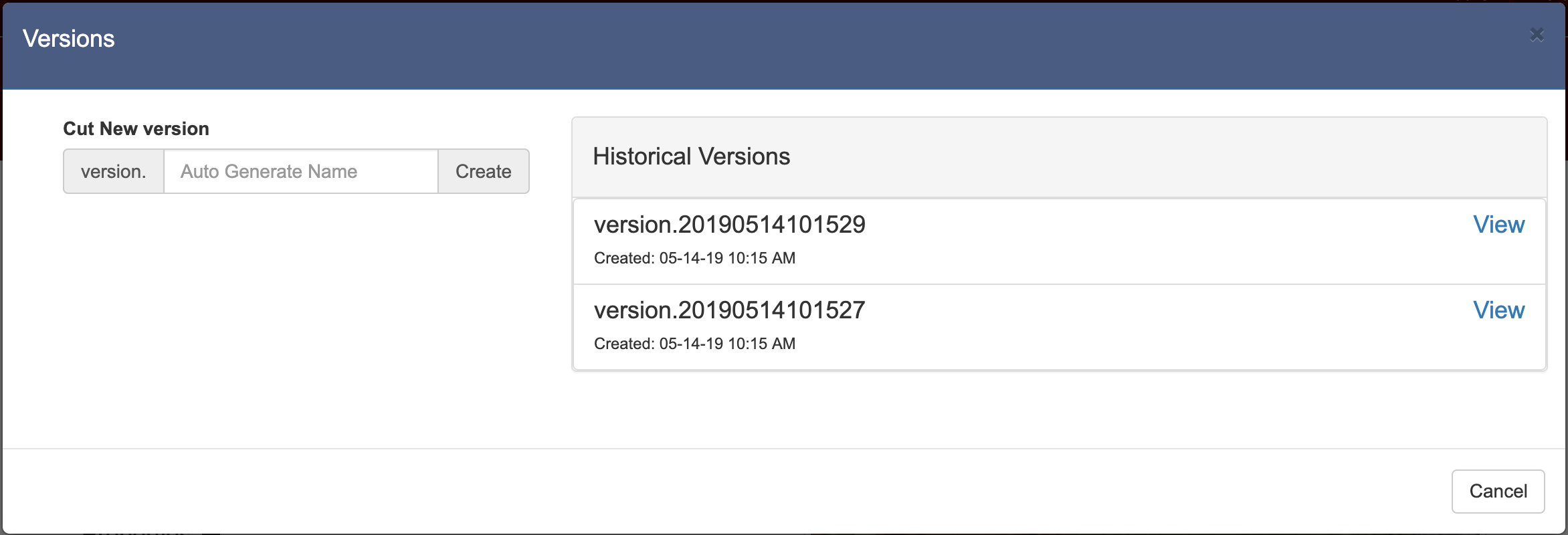Viewport: 1568px width, 535px height.
Task: Click the Historical Versions heading text
Action: [691, 156]
